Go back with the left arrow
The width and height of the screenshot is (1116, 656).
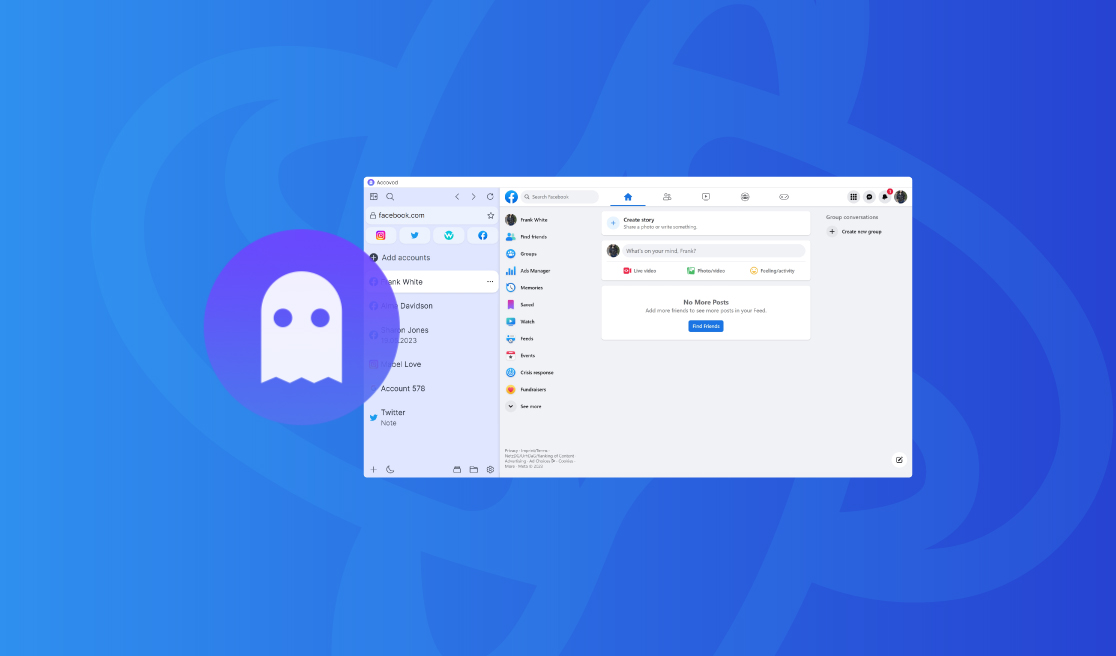[x=457, y=196]
